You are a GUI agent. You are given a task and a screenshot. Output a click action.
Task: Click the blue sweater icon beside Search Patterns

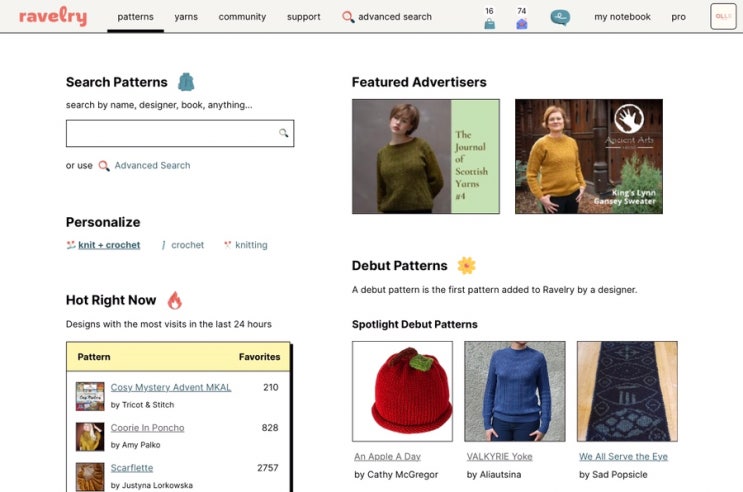(186, 82)
